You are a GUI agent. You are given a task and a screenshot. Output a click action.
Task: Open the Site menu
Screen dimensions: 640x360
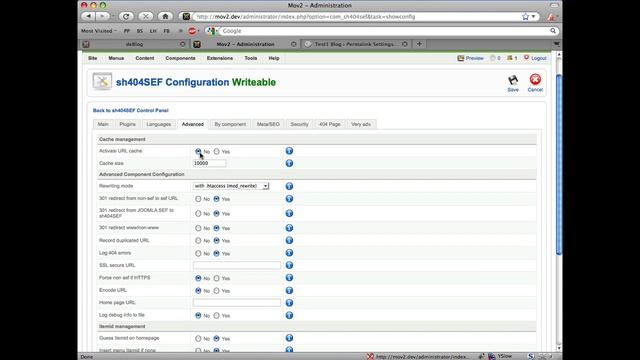tap(93, 58)
